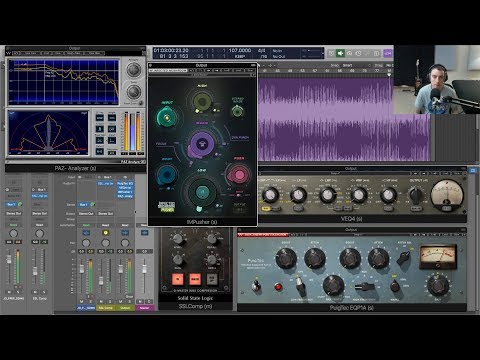Viewport: 480px width, 360px height.
Task: Click the PuigTec low boost knob
Action: coord(286,257)
